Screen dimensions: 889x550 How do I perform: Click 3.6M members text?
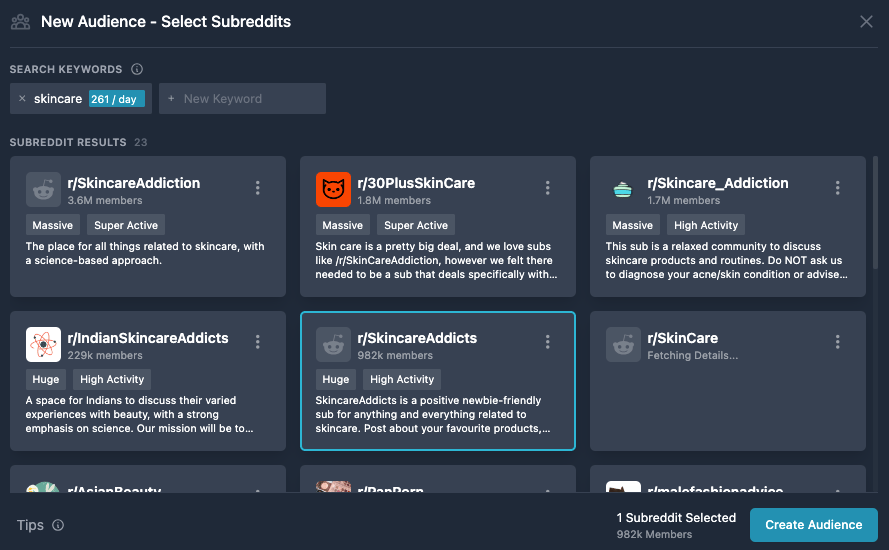[x=105, y=200]
